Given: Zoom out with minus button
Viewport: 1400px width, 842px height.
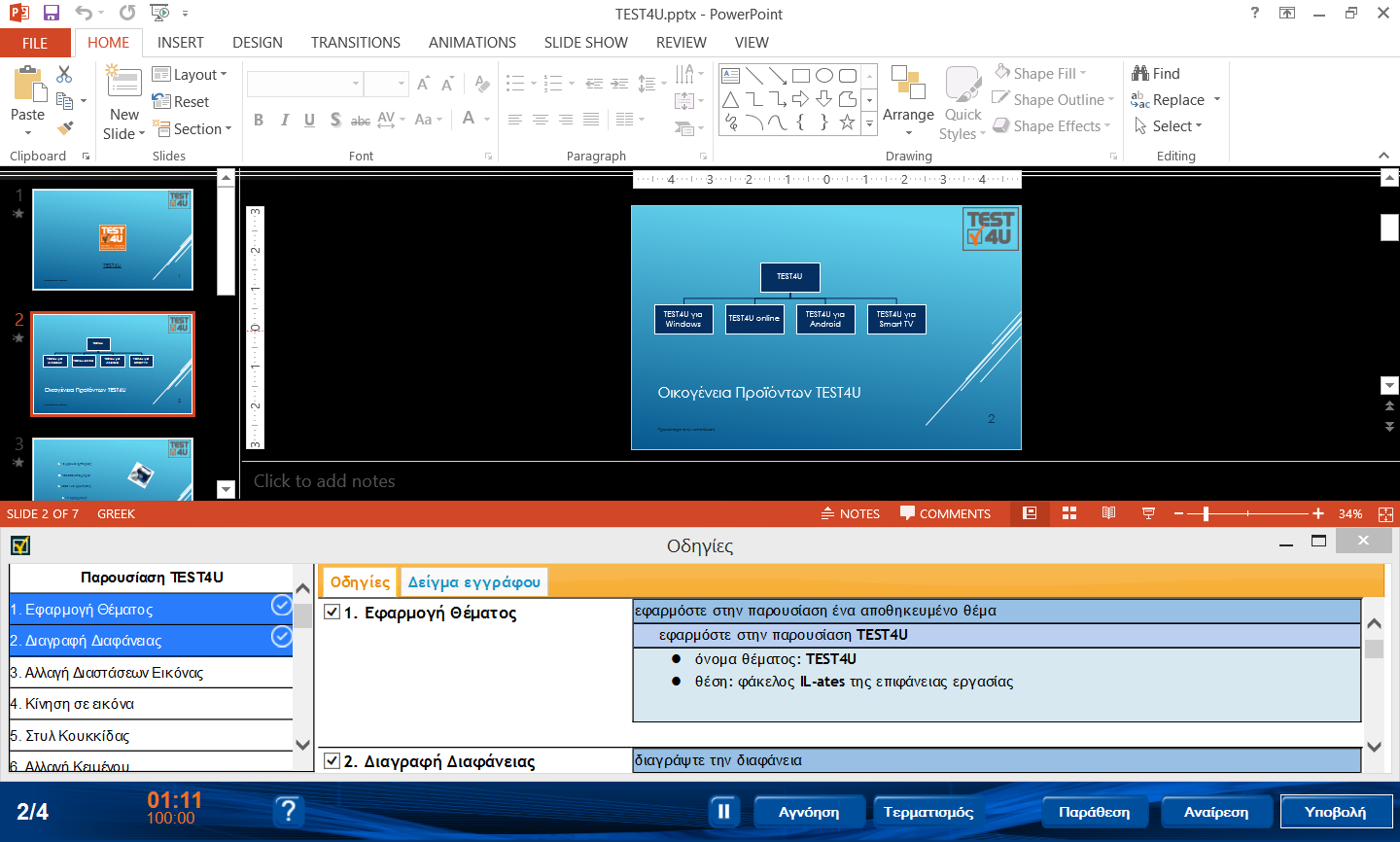Looking at the screenshot, I should pos(1179,513).
